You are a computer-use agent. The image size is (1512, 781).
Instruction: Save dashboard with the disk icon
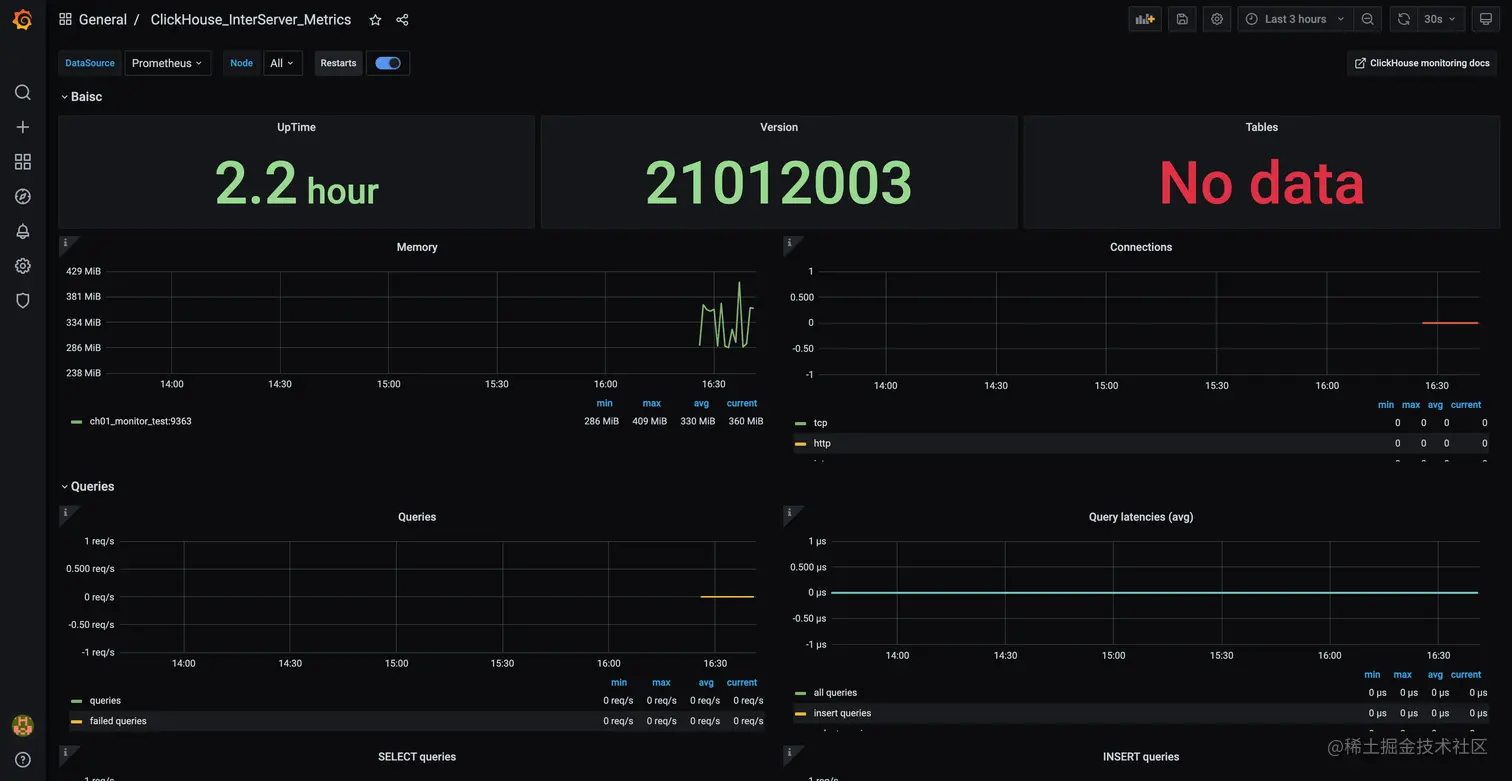pyautogui.click(x=1182, y=19)
